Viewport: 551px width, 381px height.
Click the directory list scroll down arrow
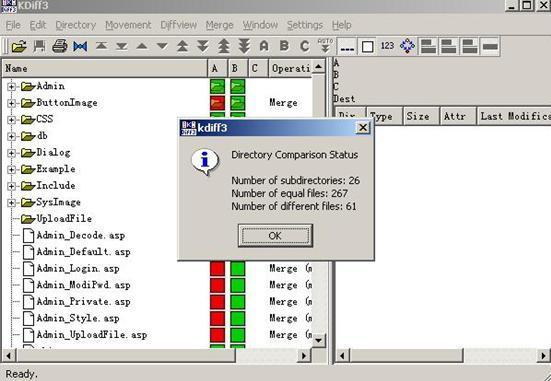pos(318,340)
